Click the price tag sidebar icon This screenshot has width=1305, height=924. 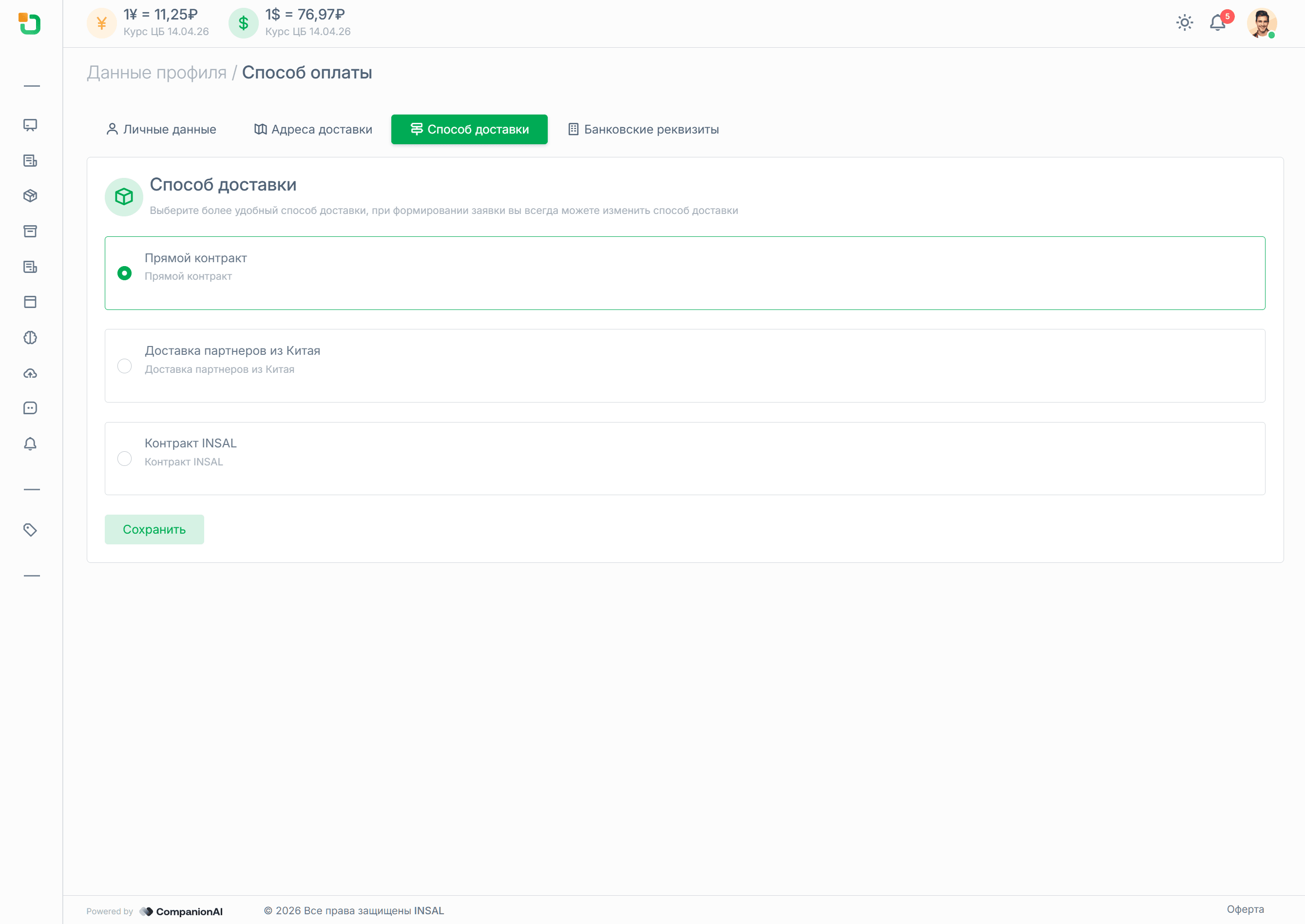click(30, 530)
